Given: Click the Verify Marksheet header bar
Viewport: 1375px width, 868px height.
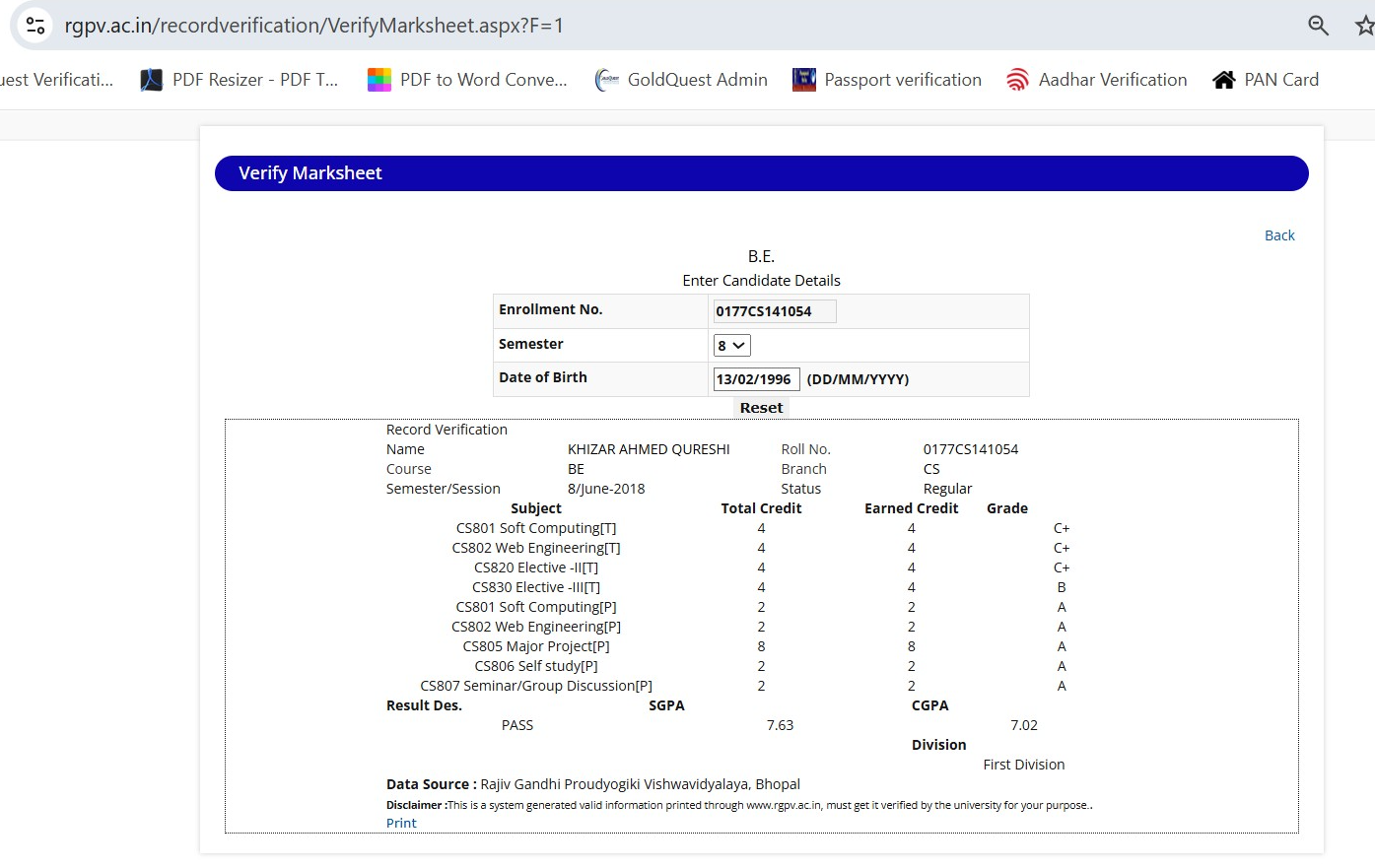Looking at the screenshot, I should (x=761, y=173).
